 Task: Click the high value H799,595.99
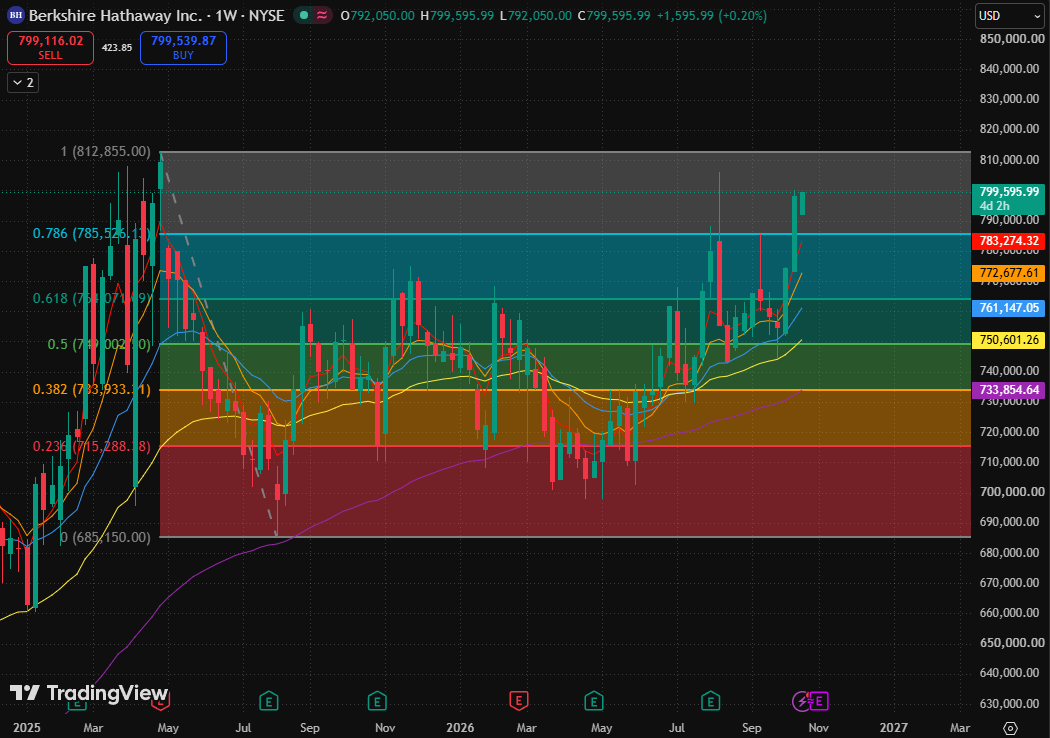click(457, 15)
